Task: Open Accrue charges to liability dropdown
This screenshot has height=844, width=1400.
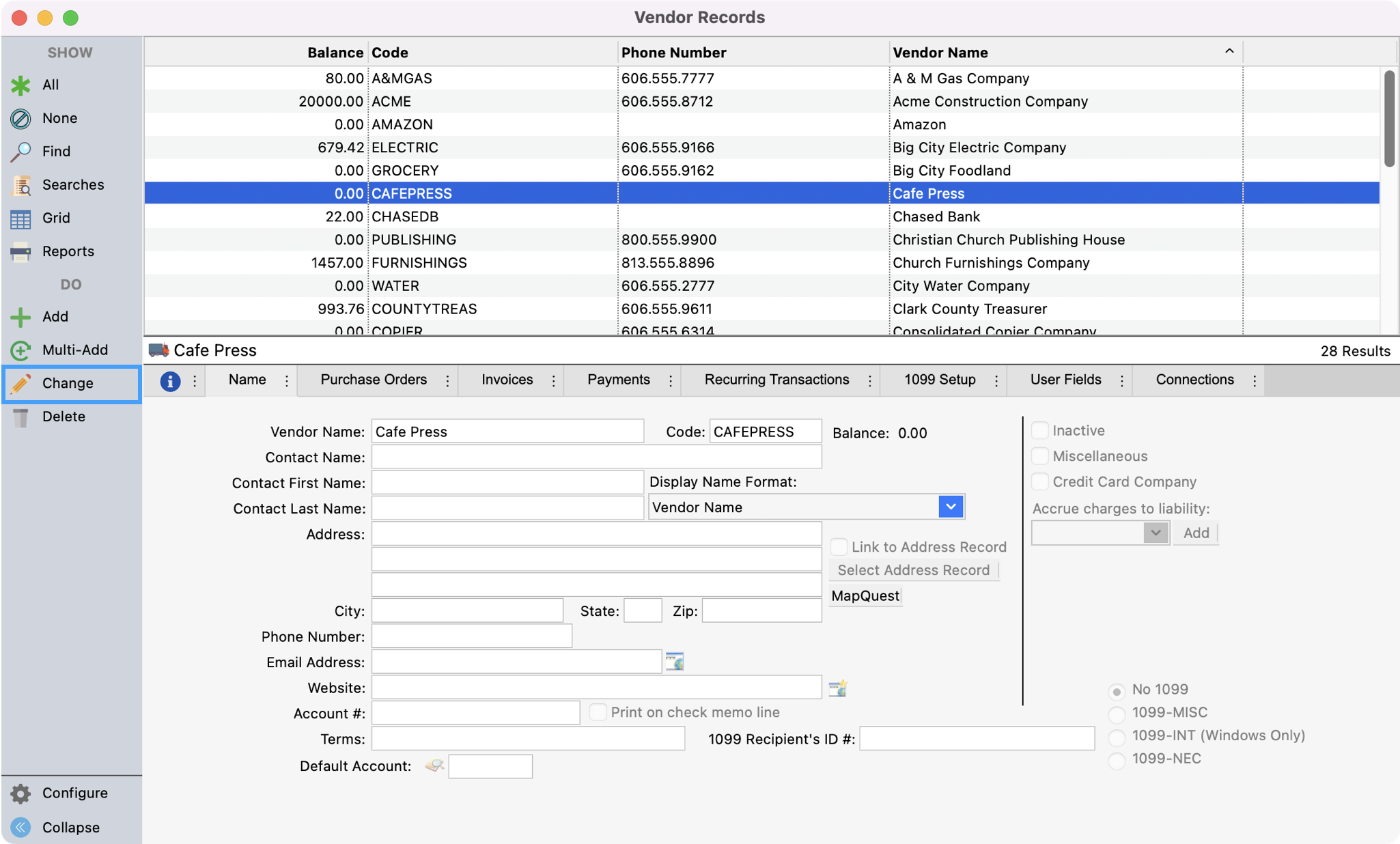Action: 1155,533
